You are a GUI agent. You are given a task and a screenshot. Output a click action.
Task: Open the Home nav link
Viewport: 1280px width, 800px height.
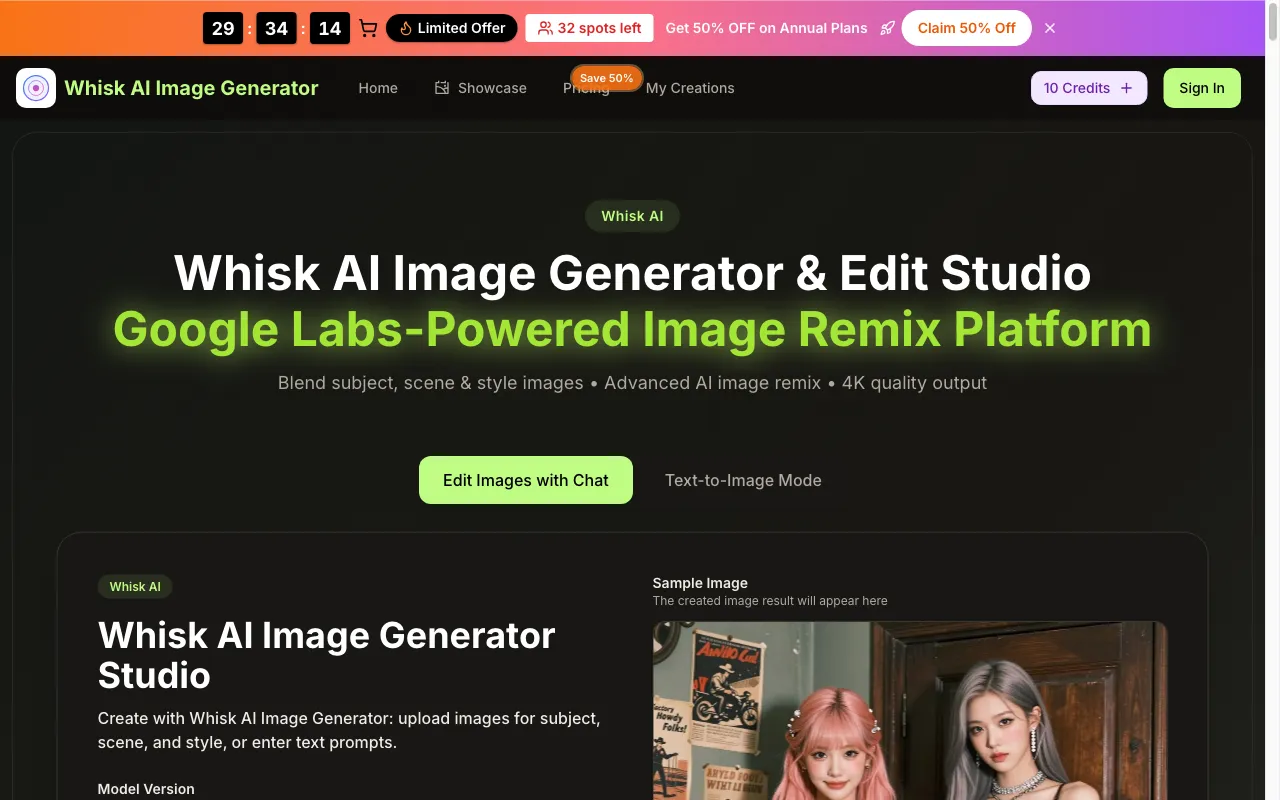[x=378, y=88]
